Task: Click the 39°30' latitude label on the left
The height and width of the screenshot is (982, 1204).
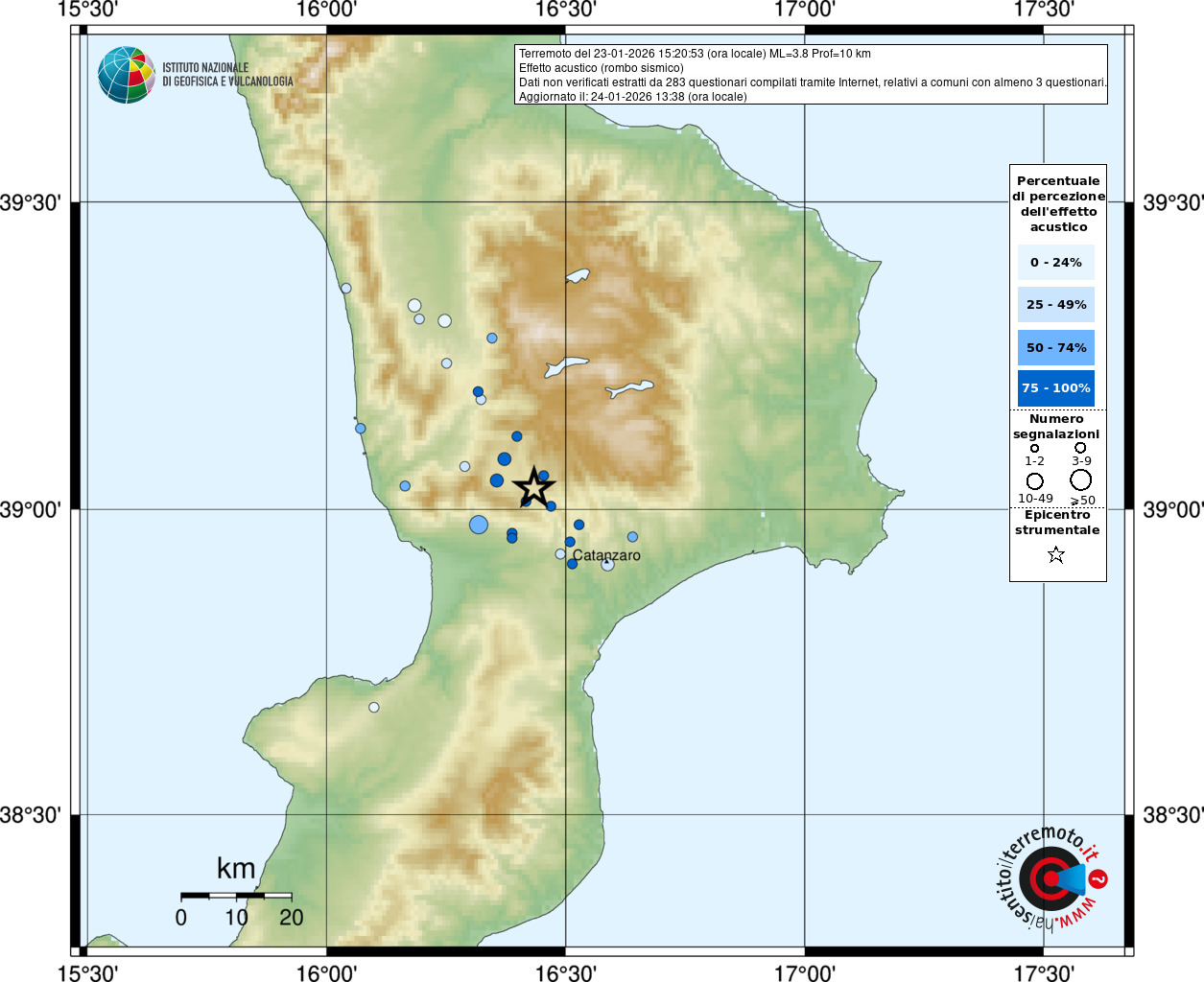Action: pyautogui.click(x=31, y=202)
